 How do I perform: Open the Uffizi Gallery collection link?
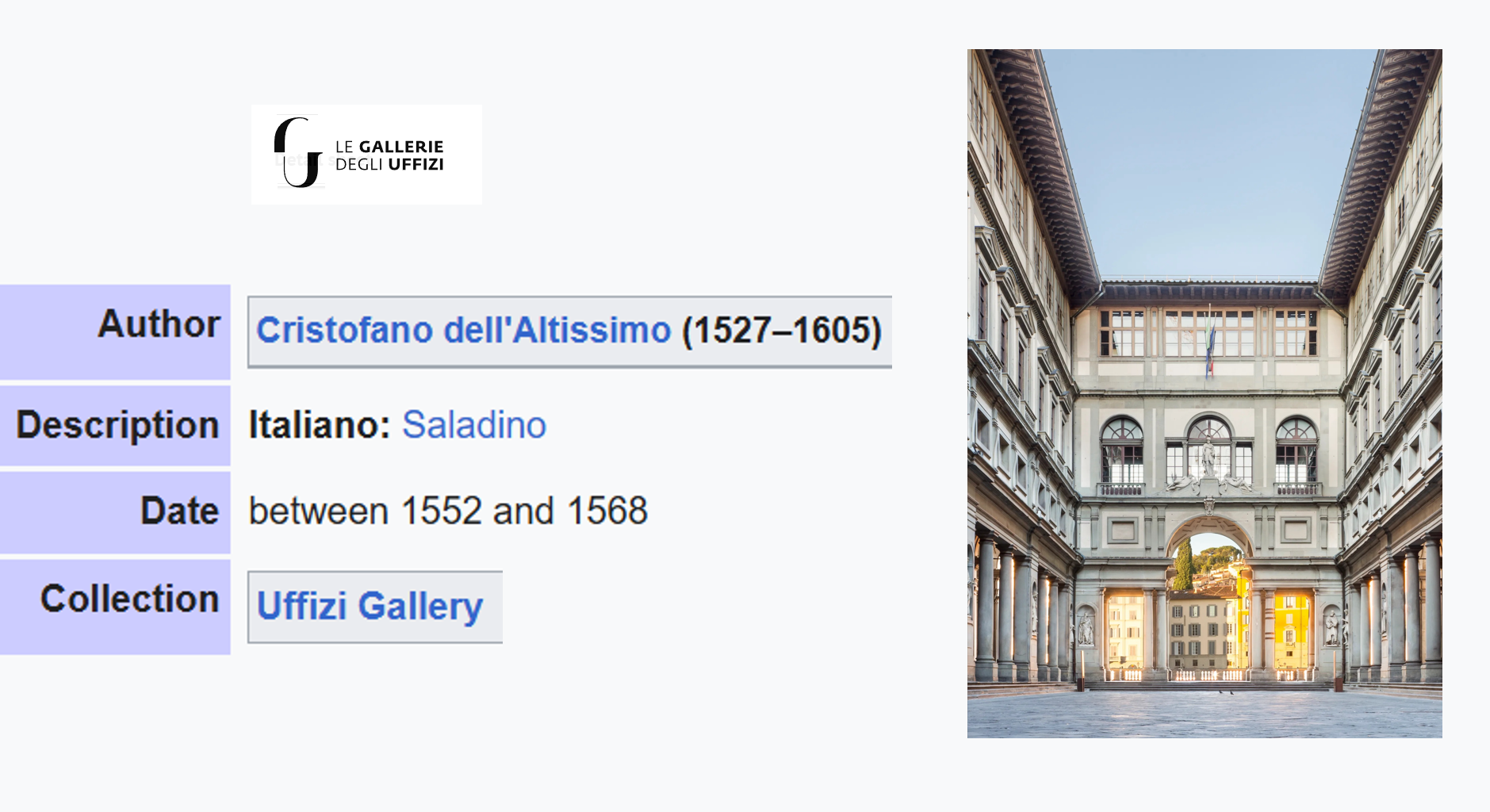tap(370, 607)
